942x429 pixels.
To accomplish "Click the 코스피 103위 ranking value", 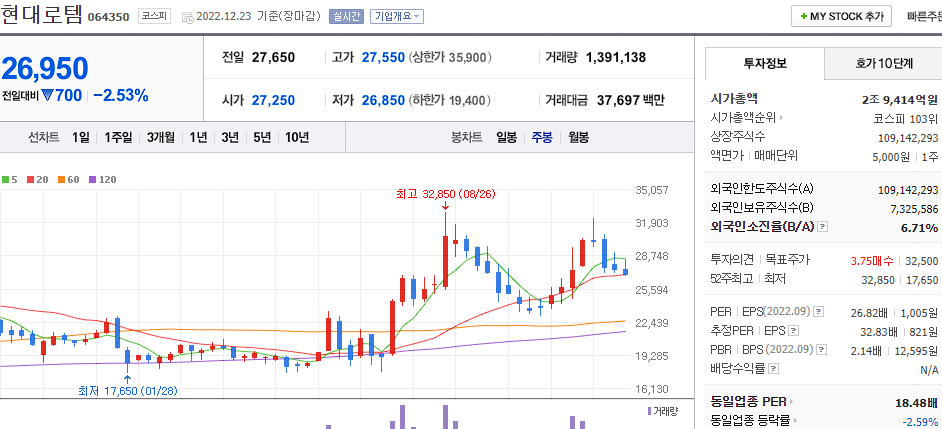I will click(906, 118).
